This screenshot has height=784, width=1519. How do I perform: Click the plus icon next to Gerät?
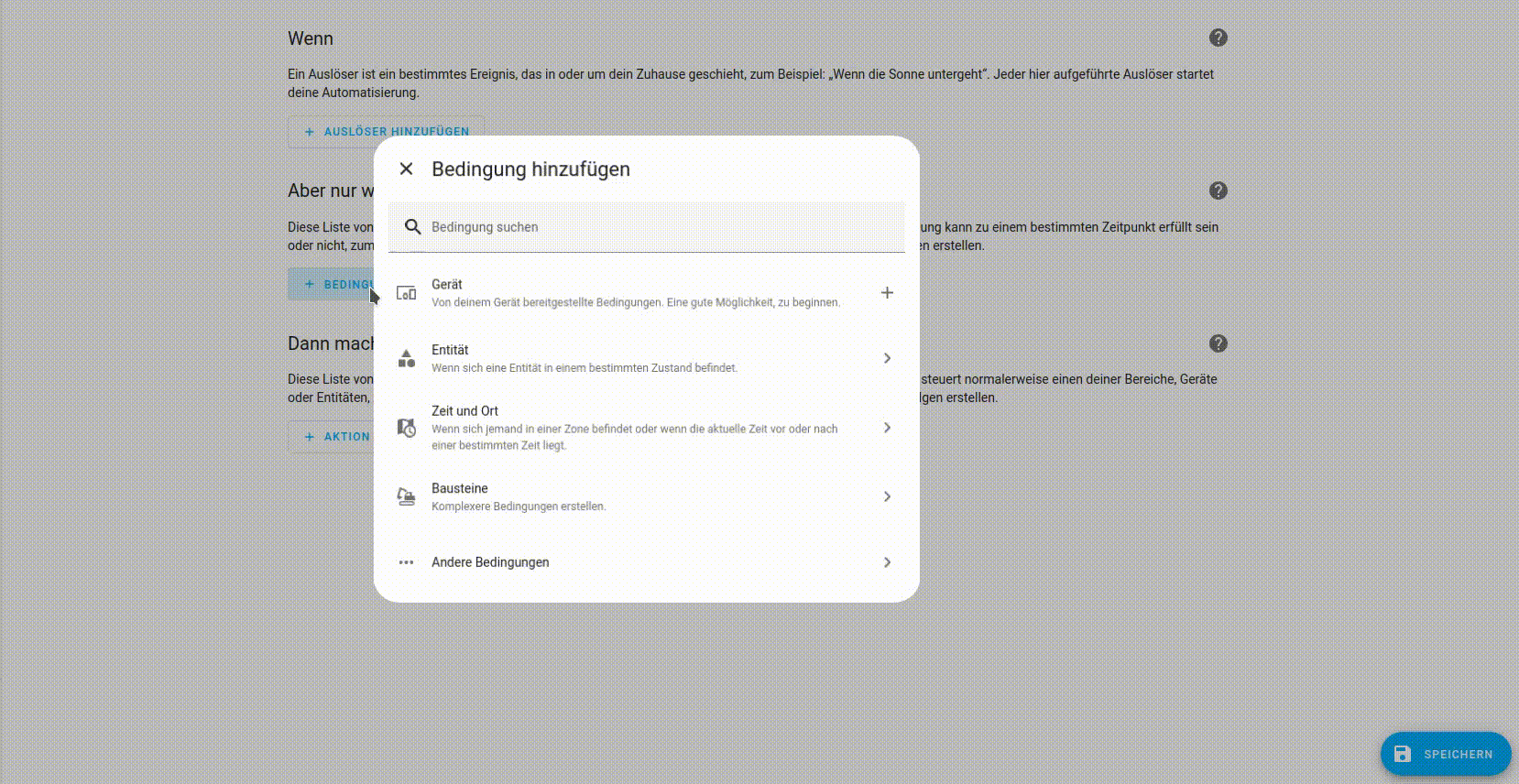tap(886, 293)
